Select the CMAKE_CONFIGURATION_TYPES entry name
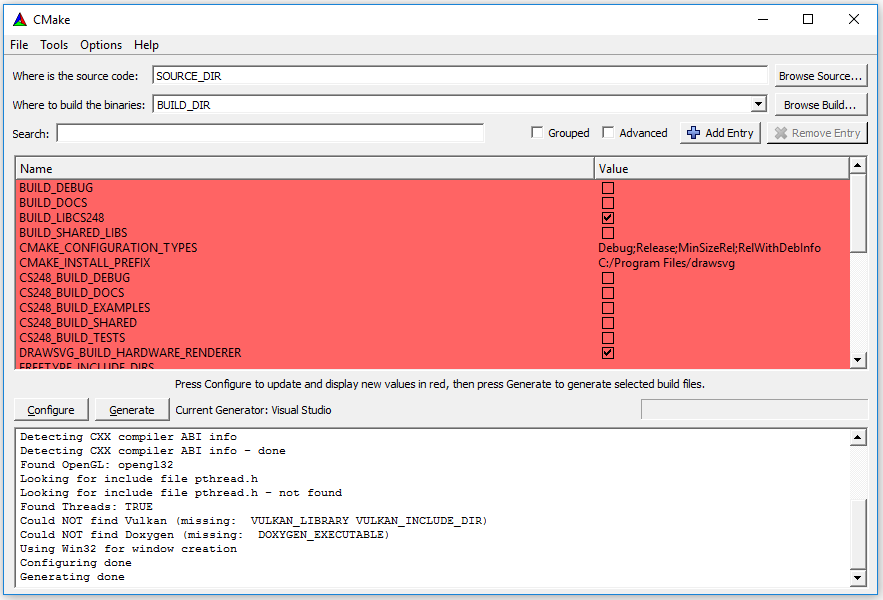This screenshot has width=883, height=600. [x=108, y=248]
